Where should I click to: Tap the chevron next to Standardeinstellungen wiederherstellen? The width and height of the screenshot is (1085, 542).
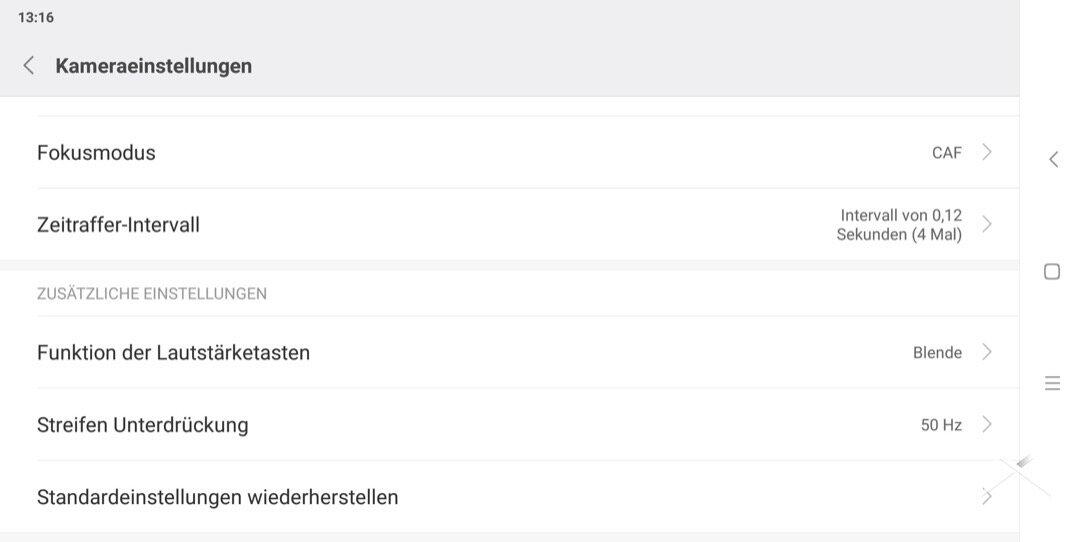click(x=987, y=497)
